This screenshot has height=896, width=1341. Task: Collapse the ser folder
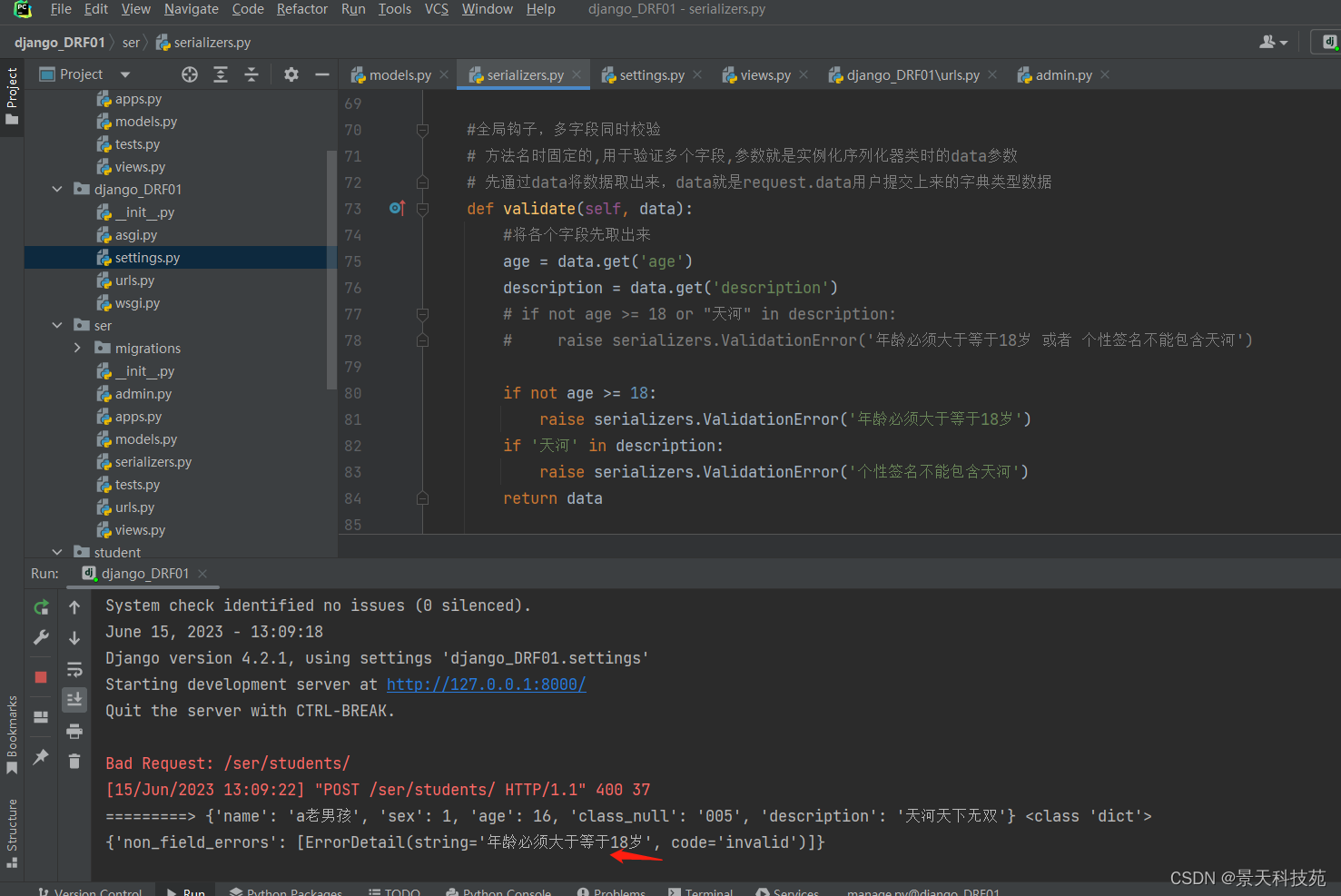click(57, 325)
